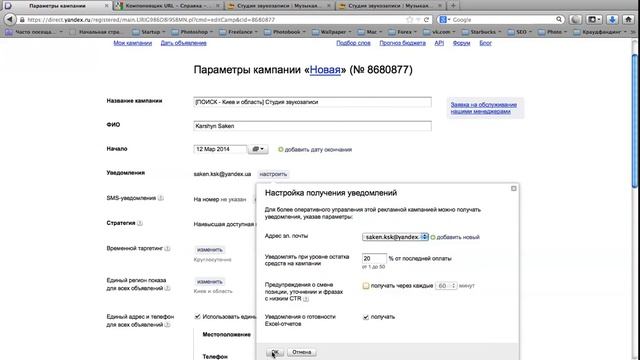The image size is (640, 360).
Task: Click the Google search engine icon
Action: coord(443,20)
